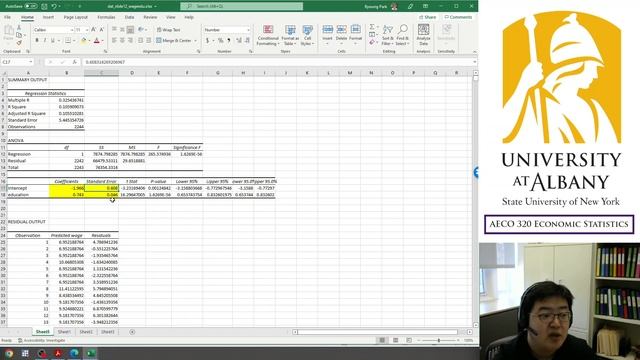Open Format as Table gallery

[290, 35]
